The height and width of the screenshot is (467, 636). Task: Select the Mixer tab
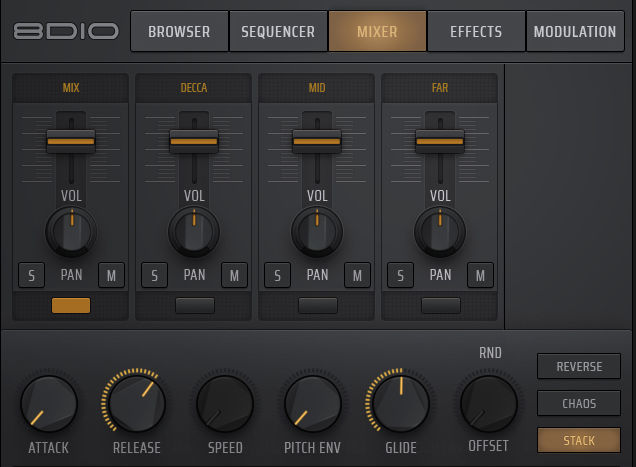377,31
